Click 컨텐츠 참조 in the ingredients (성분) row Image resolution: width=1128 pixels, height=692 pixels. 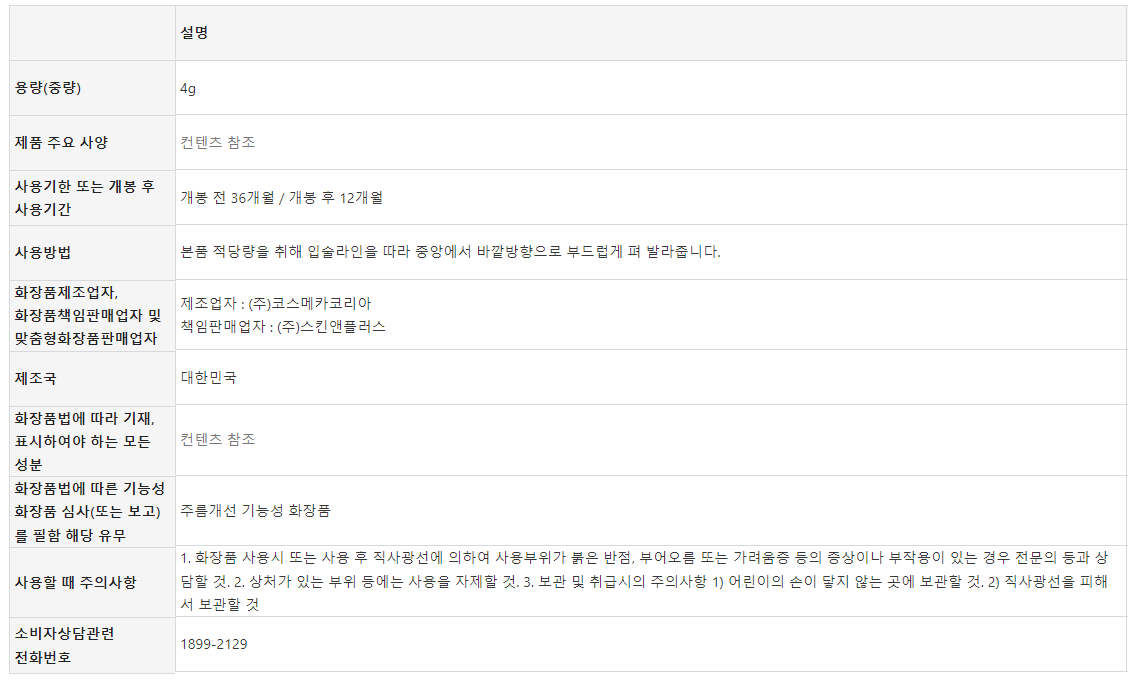coord(218,439)
